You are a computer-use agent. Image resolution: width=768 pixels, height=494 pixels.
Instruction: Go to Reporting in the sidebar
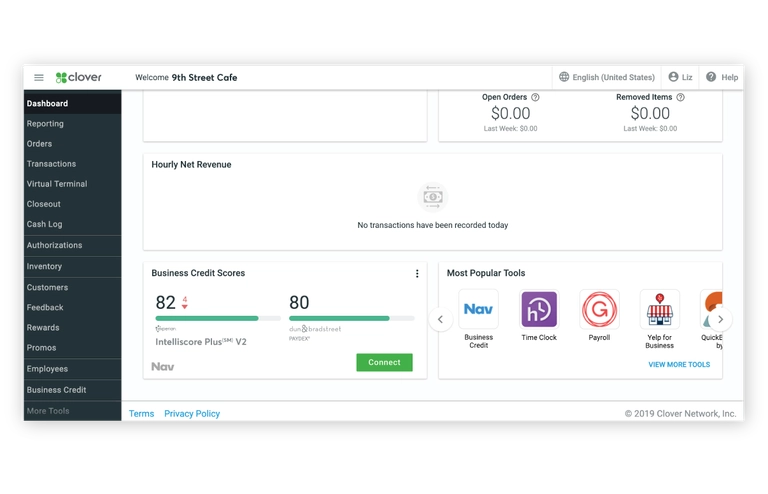pyautogui.click(x=45, y=124)
